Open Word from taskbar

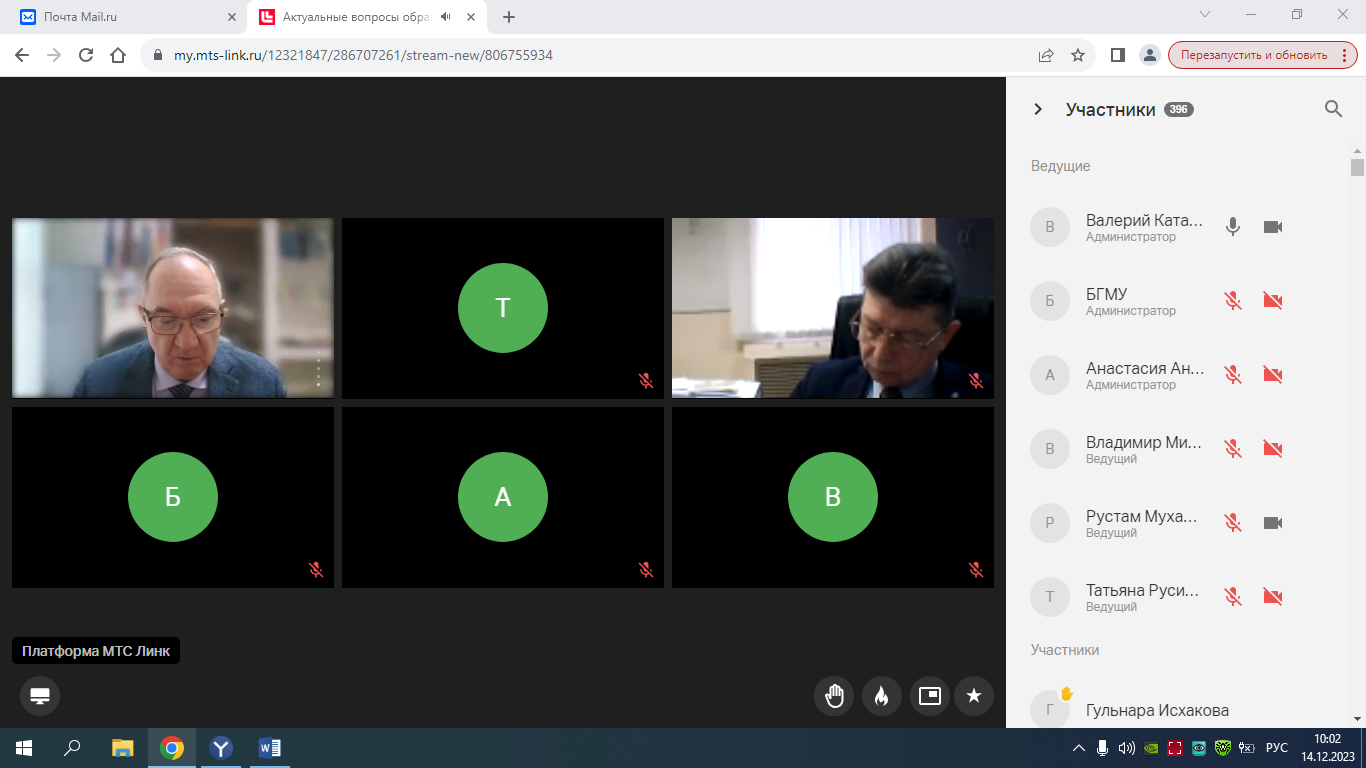click(270, 748)
